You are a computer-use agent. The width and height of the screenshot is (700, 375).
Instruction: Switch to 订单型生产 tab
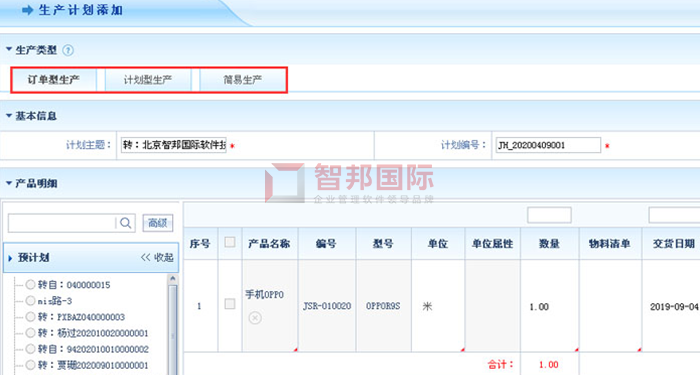point(54,80)
